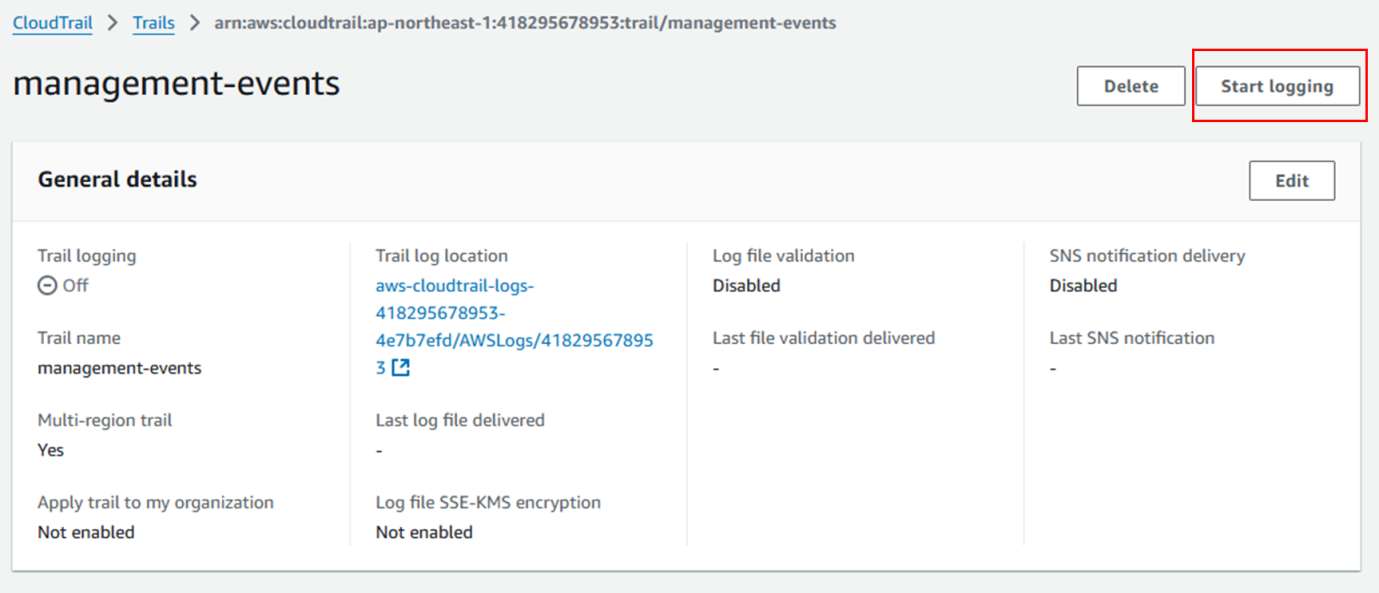This screenshot has height=593, width=1379.
Task: Click the Start logging button
Action: click(x=1277, y=86)
